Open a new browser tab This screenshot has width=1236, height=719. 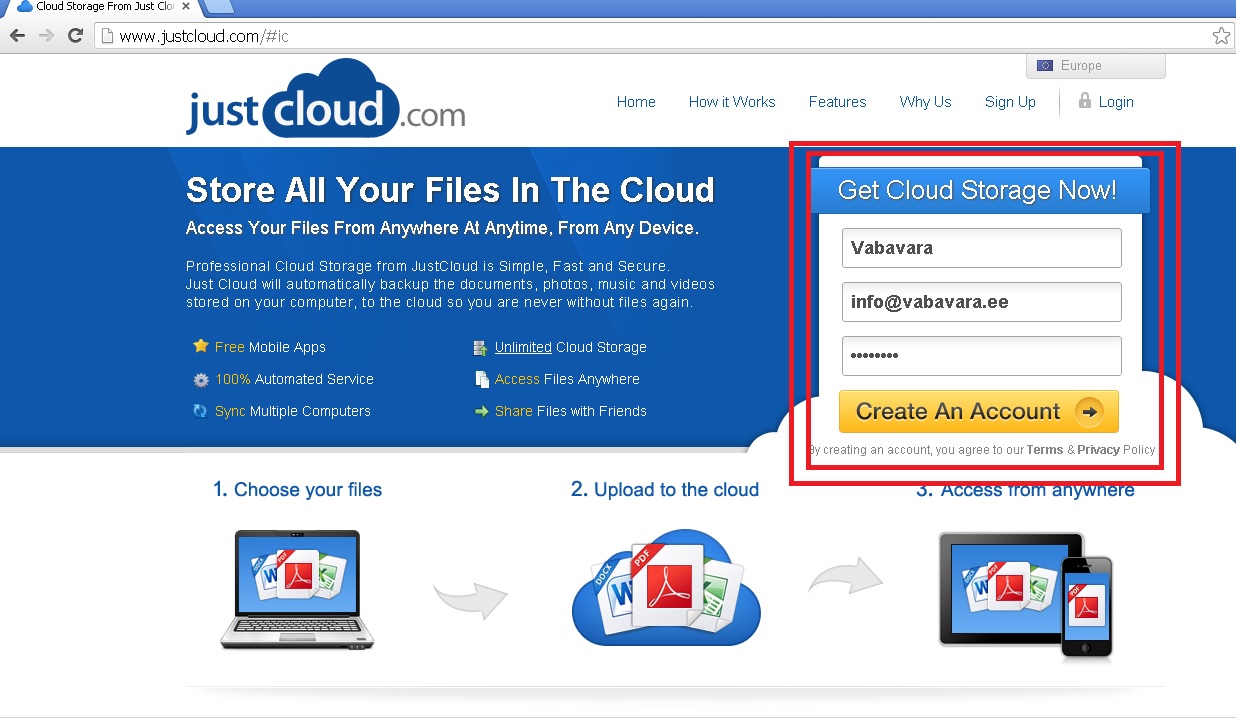pyautogui.click(x=218, y=6)
